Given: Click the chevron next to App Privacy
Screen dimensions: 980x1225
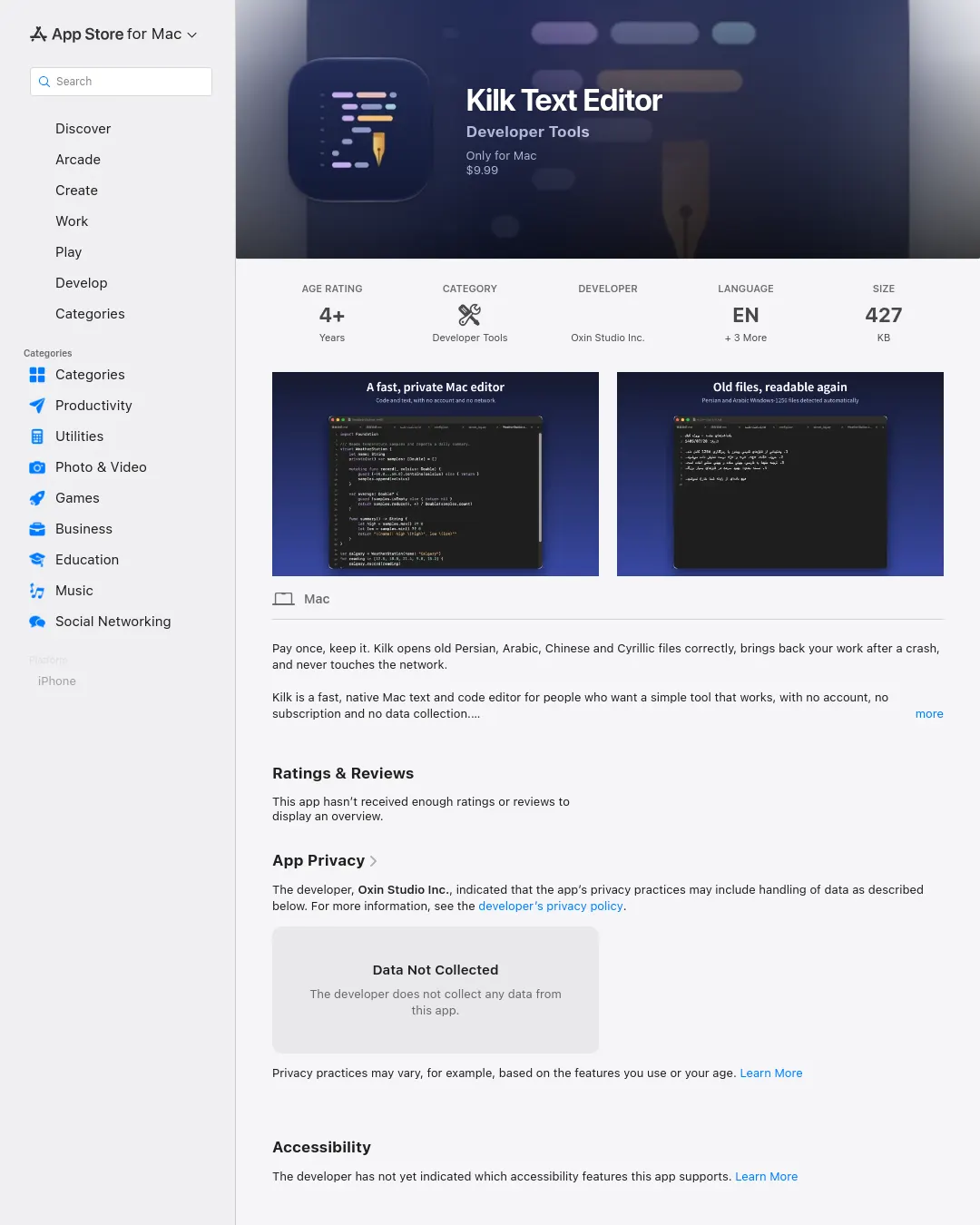Looking at the screenshot, I should click(x=374, y=861).
